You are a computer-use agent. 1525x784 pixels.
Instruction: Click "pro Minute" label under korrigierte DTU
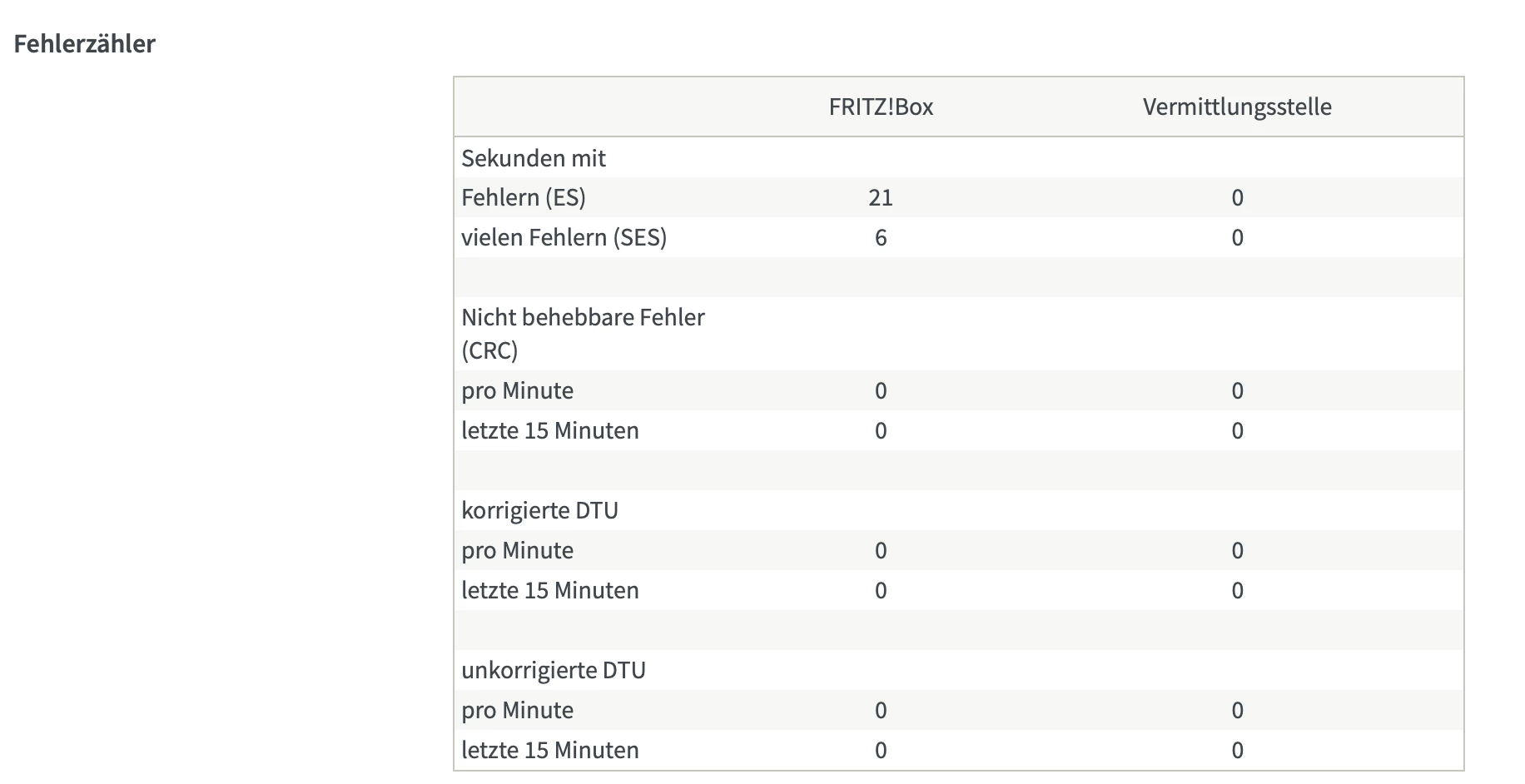[x=517, y=551]
